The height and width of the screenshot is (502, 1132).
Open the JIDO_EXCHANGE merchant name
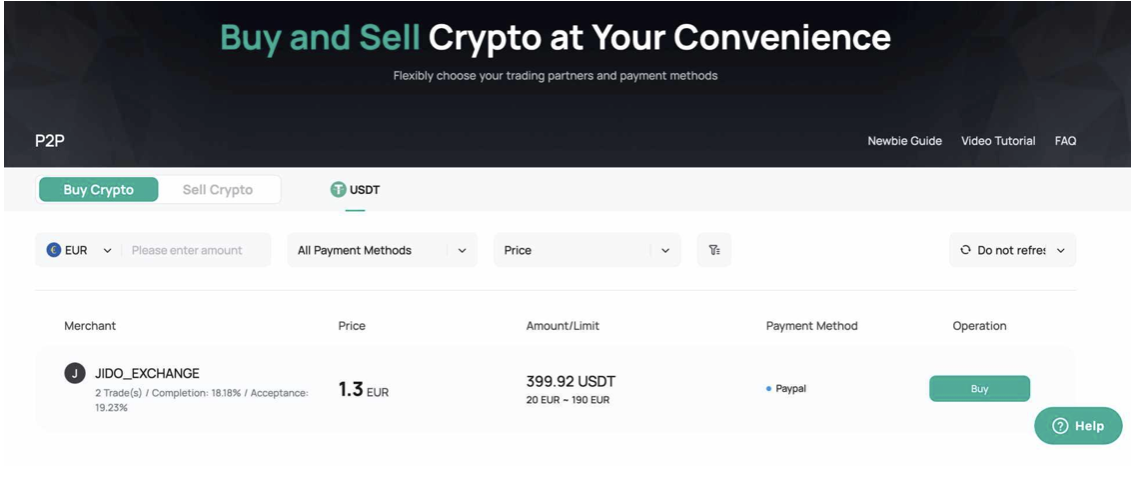pyautogui.click(x=147, y=373)
